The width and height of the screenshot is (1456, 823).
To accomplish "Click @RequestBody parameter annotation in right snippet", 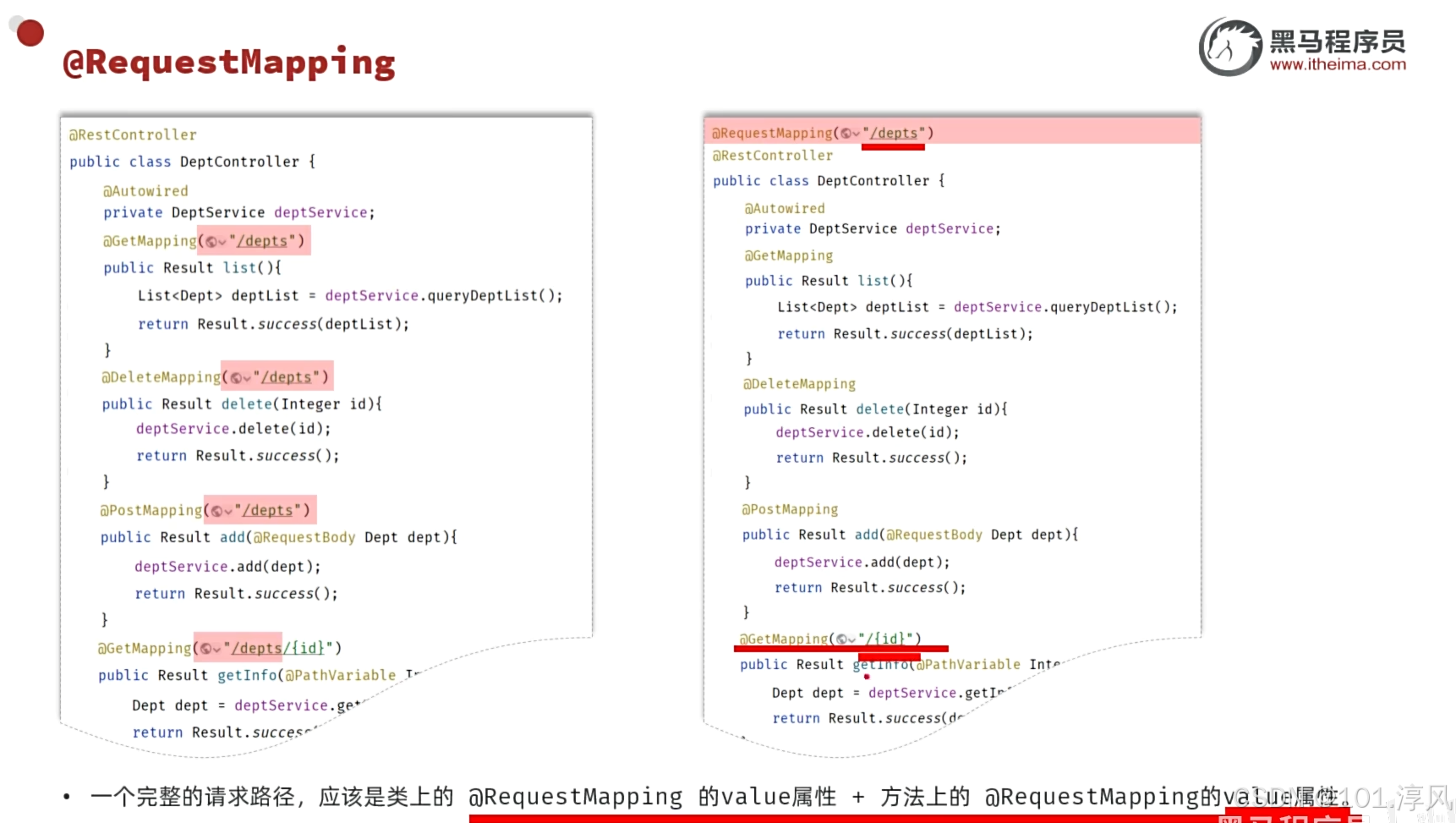I will [934, 535].
